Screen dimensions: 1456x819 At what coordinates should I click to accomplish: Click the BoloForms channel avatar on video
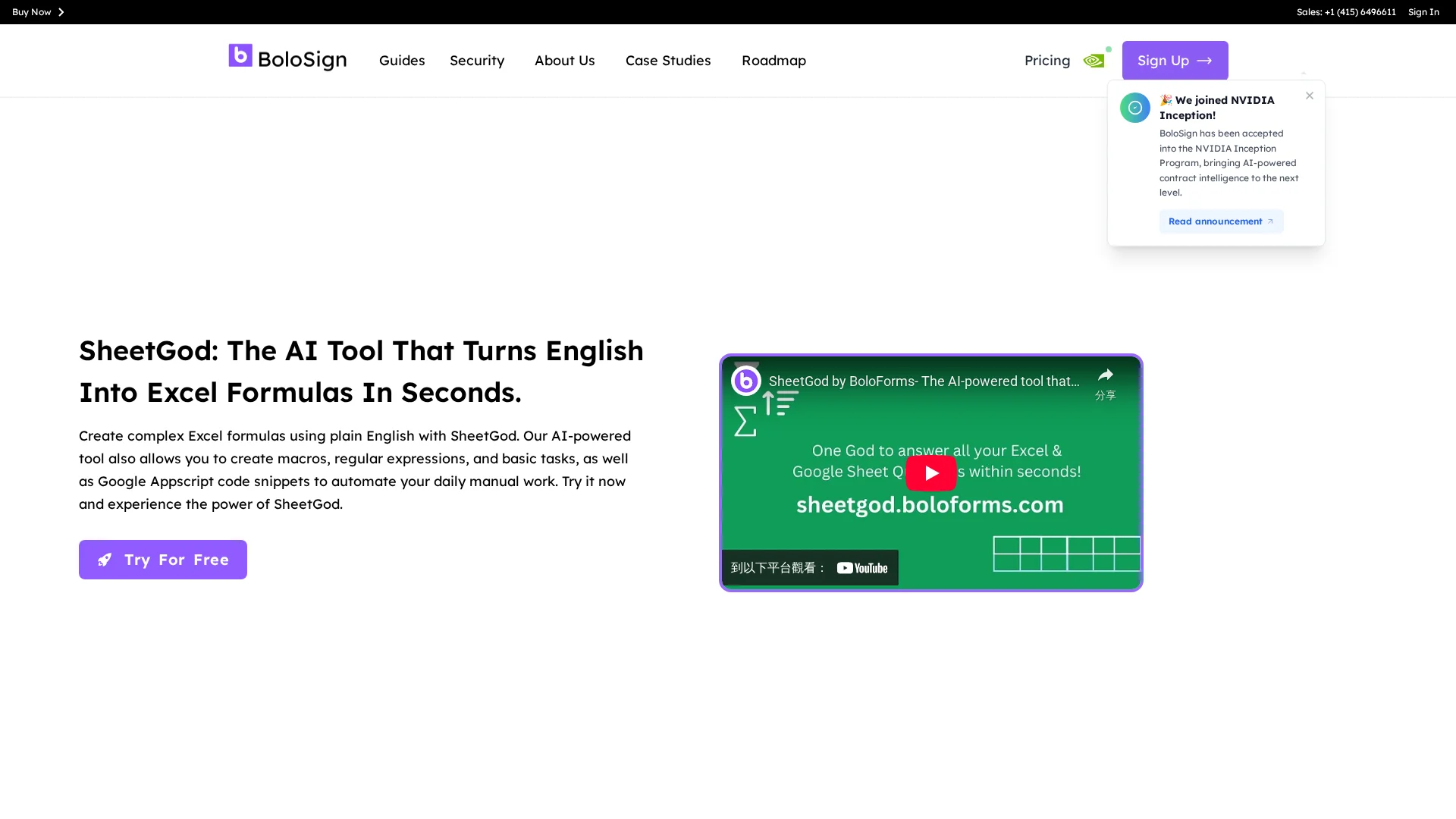(746, 381)
